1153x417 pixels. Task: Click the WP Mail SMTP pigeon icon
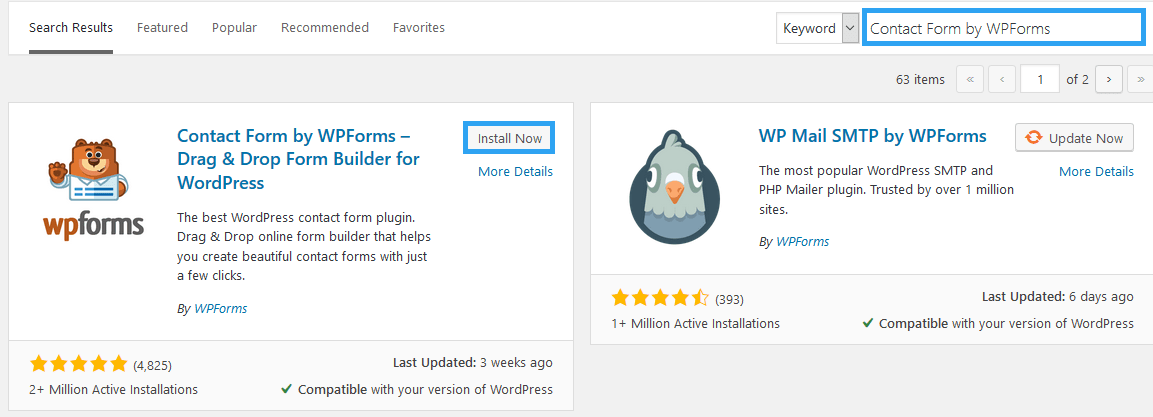pyautogui.click(x=672, y=187)
